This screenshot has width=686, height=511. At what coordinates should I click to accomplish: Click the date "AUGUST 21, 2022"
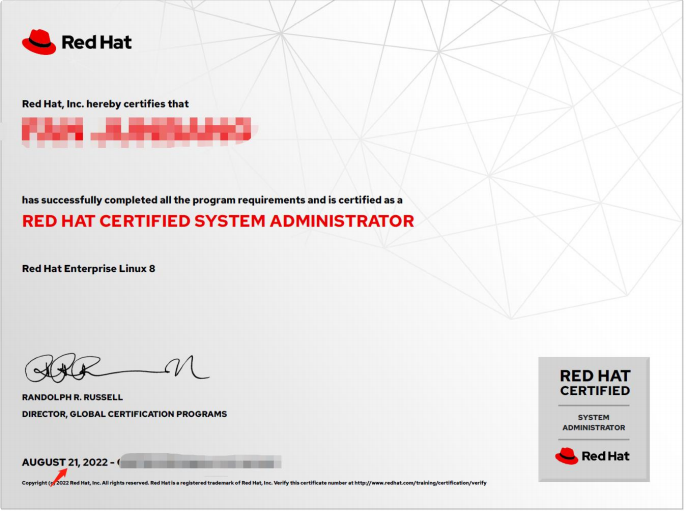(65, 462)
